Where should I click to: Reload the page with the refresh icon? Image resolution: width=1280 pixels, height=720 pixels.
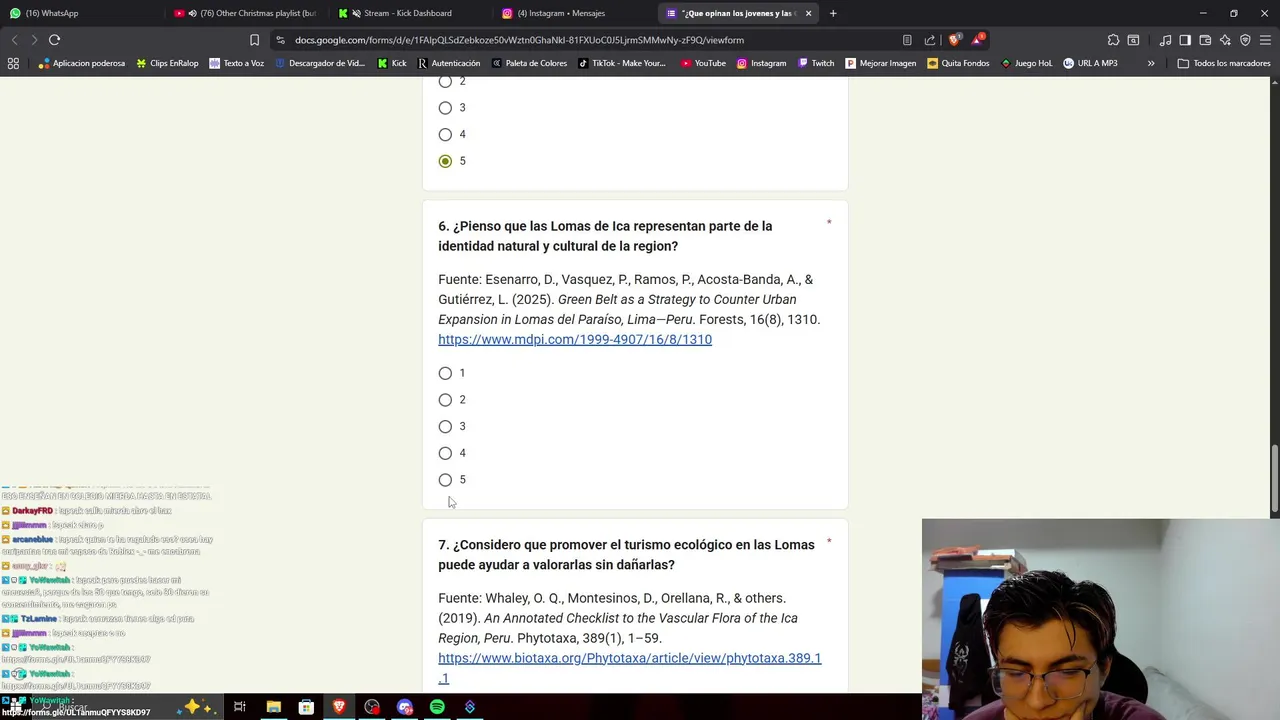[x=54, y=40]
